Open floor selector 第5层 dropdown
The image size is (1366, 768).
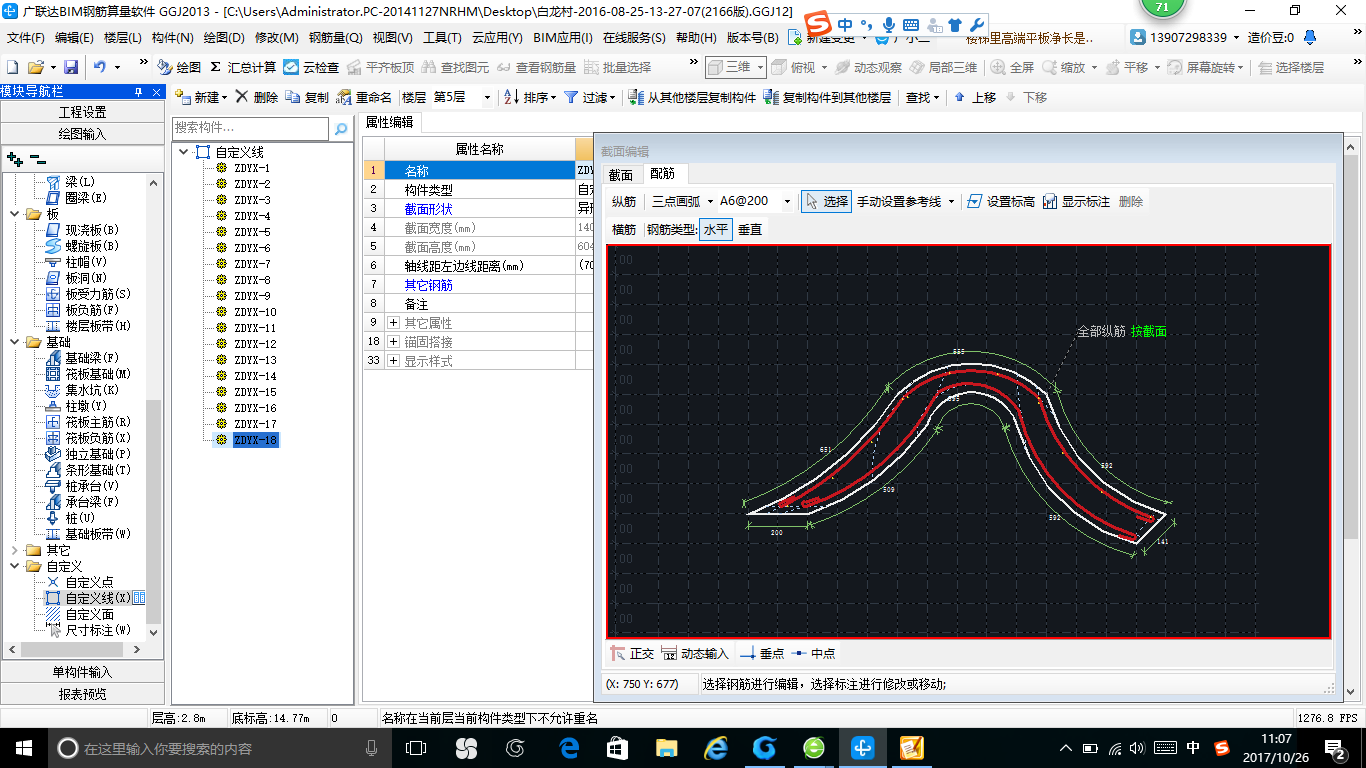pyautogui.click(x=487, y=97)
